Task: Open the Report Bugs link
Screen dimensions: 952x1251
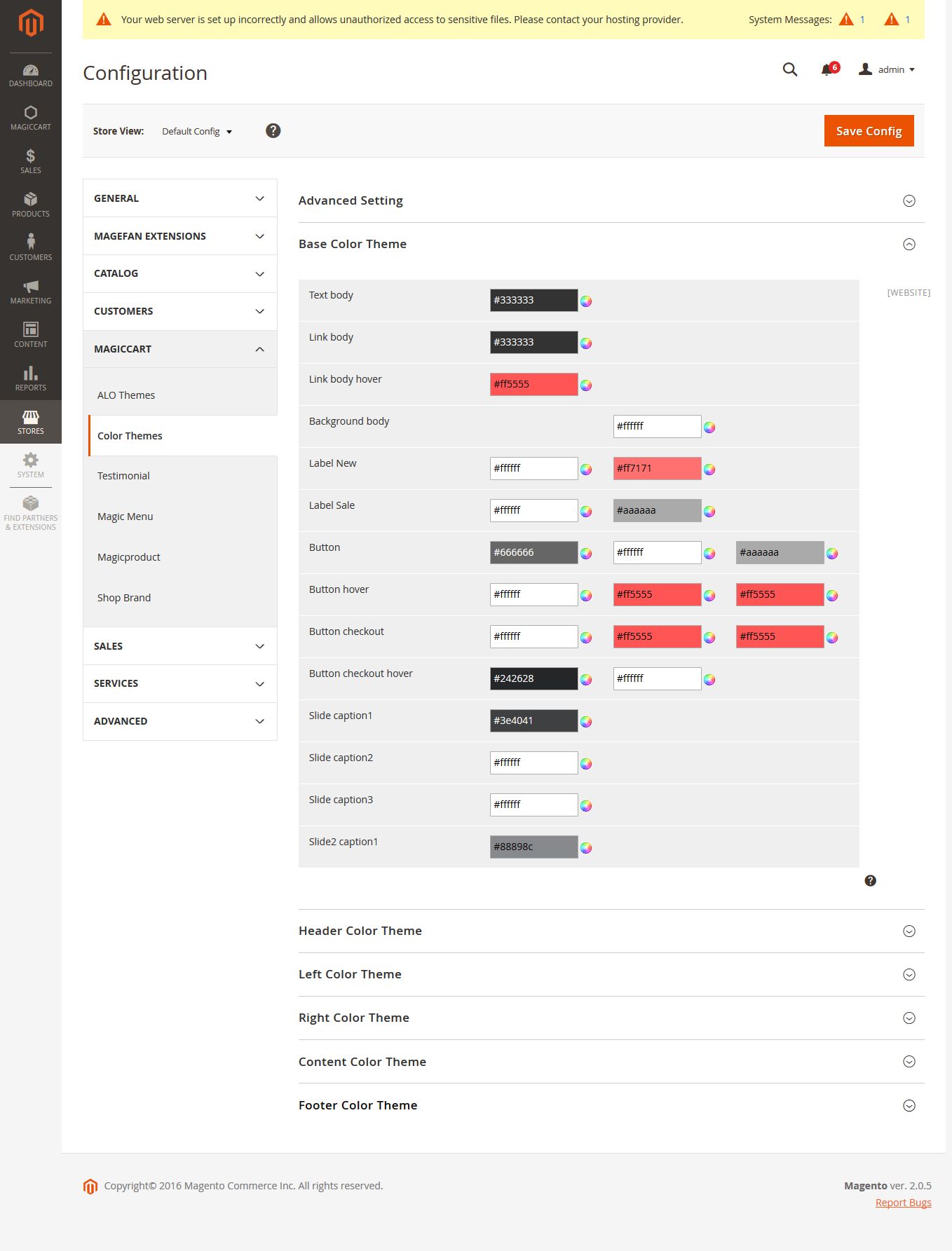Action: click(x=903, y=1203)
